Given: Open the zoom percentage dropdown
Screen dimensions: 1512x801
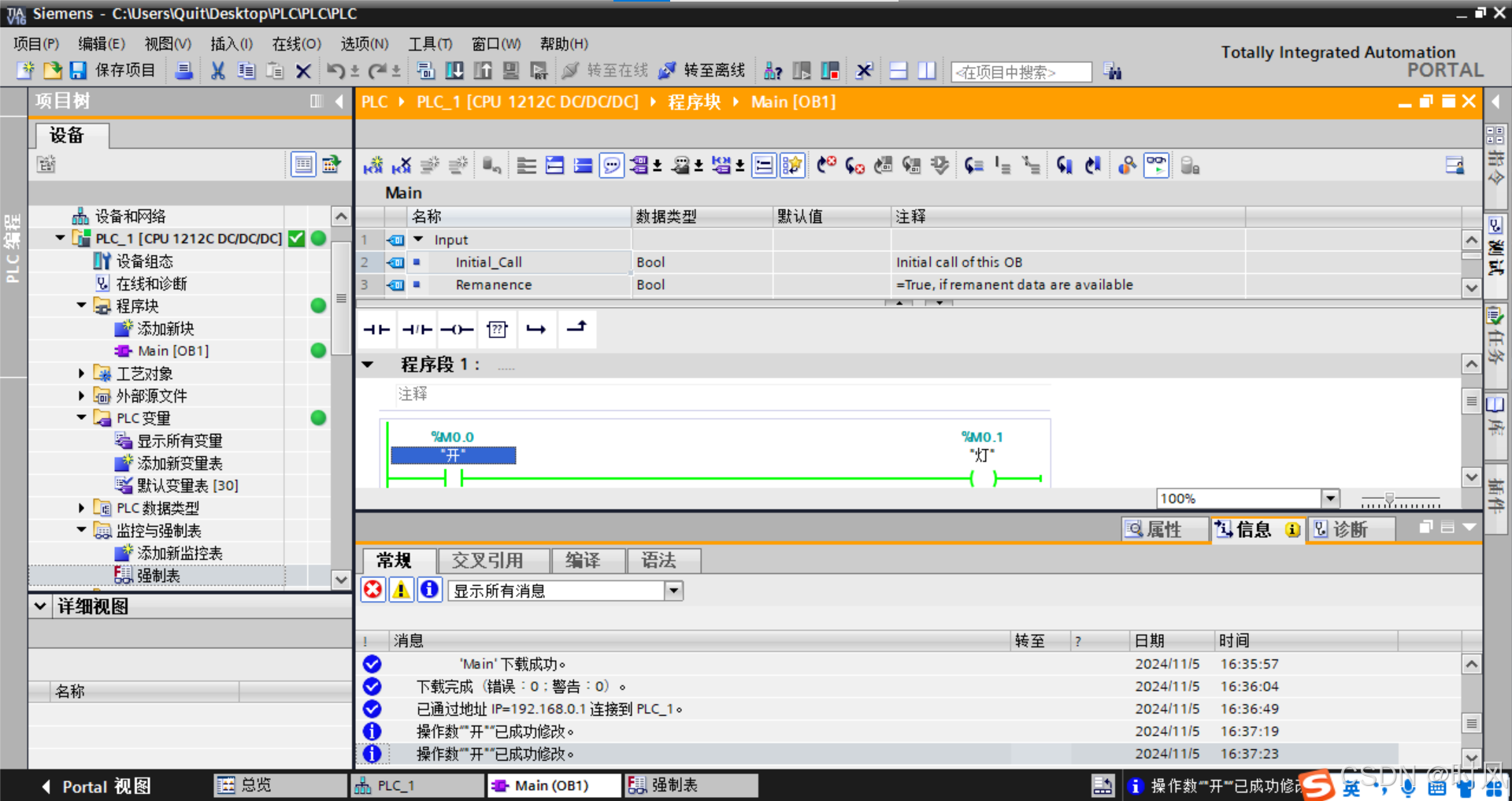Looking at the screenshot, I should click(x=1330, y=499).
